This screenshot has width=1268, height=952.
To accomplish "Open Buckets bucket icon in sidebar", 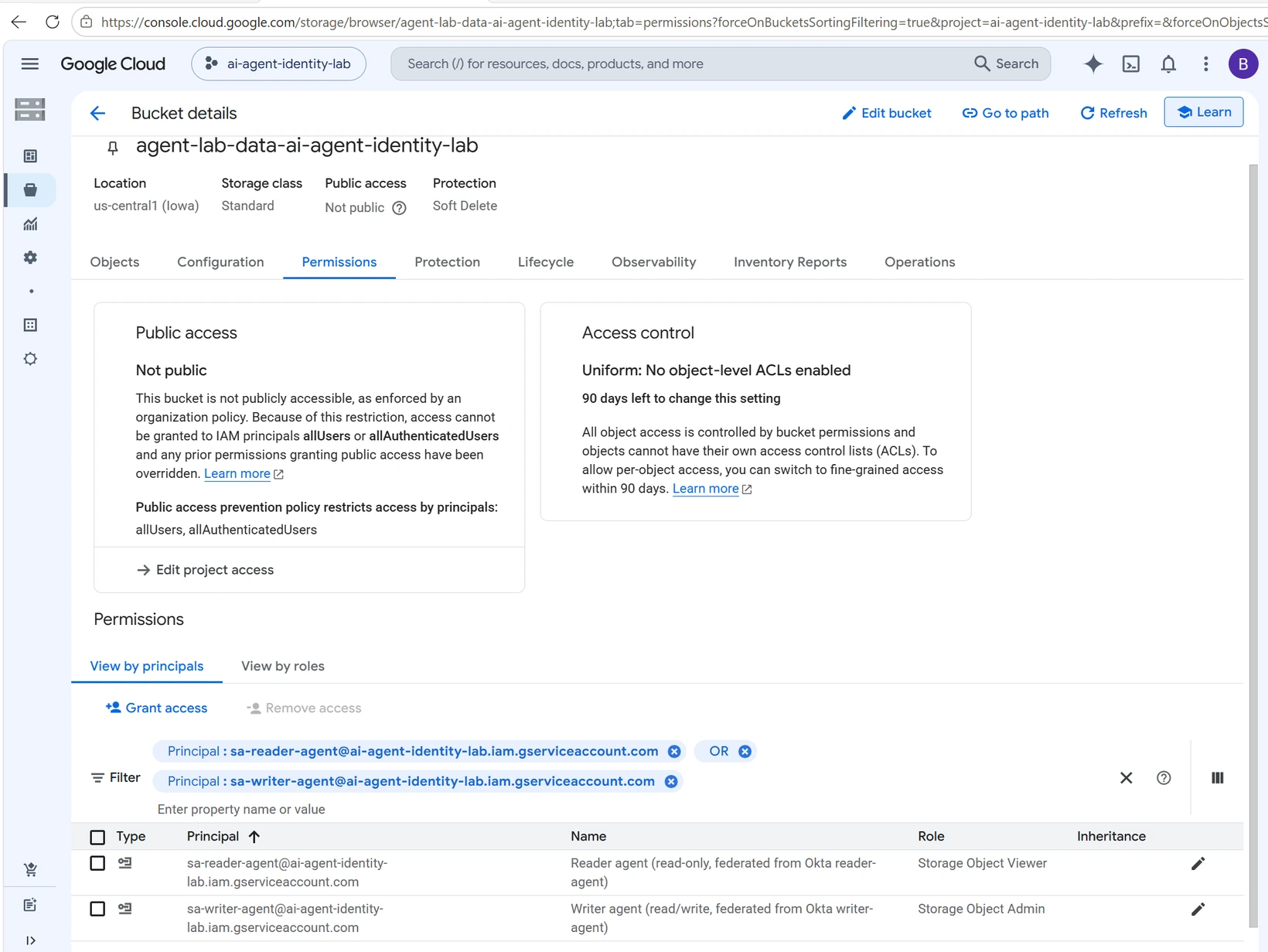I will click(30, 190).
